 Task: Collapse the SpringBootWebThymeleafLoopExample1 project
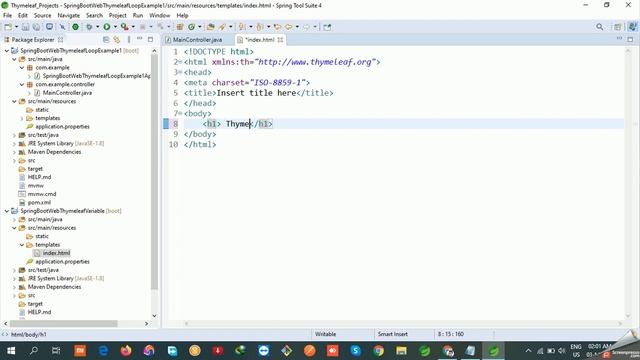coord(7,51)
